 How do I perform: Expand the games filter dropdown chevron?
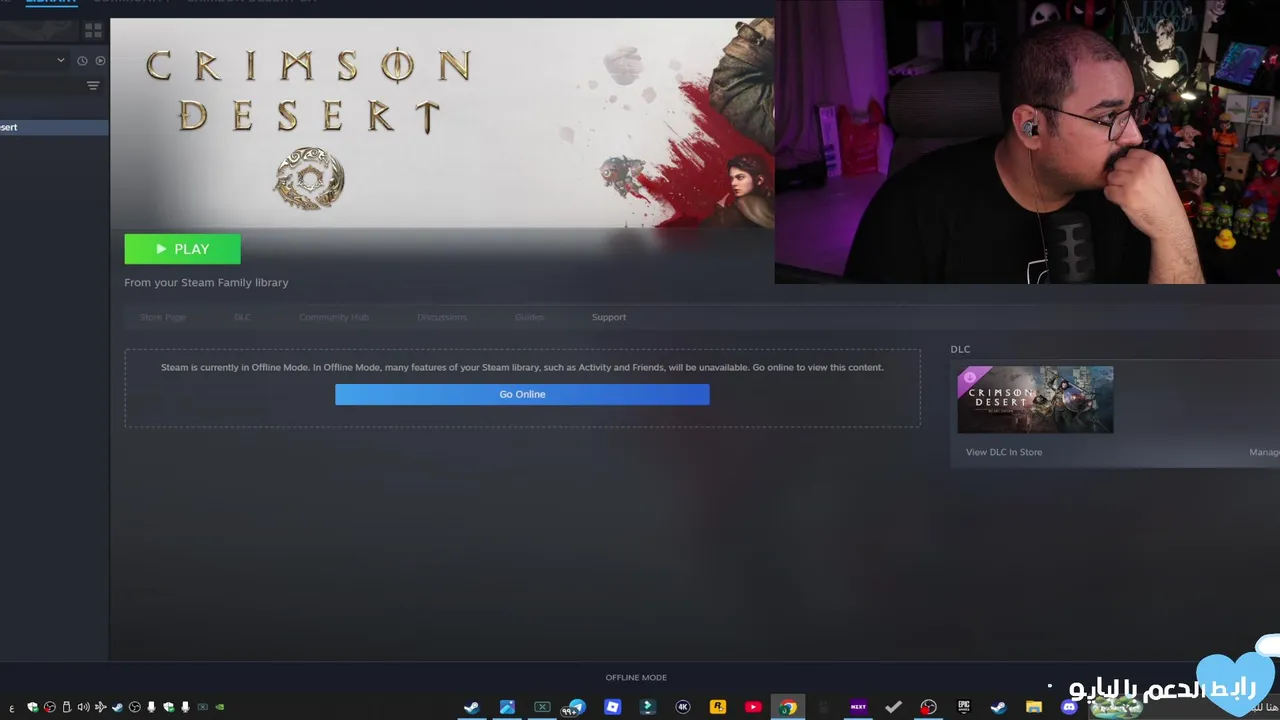tap(61, 60)
